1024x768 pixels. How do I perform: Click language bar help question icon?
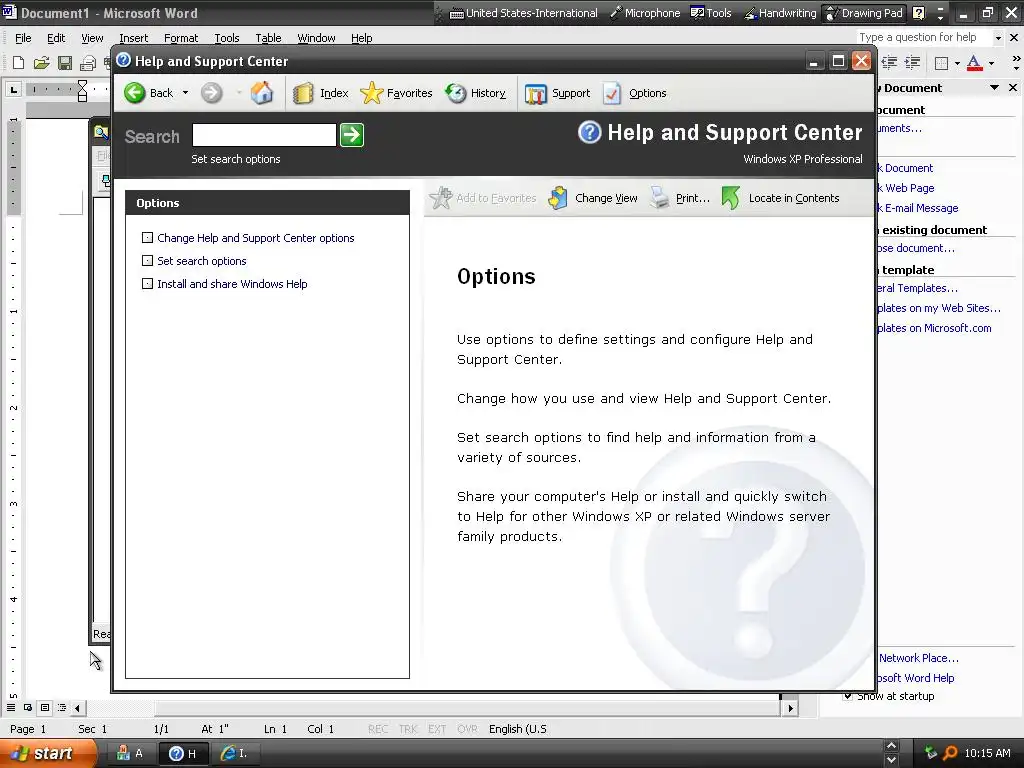pyautogui.click(x=919, y=13)
